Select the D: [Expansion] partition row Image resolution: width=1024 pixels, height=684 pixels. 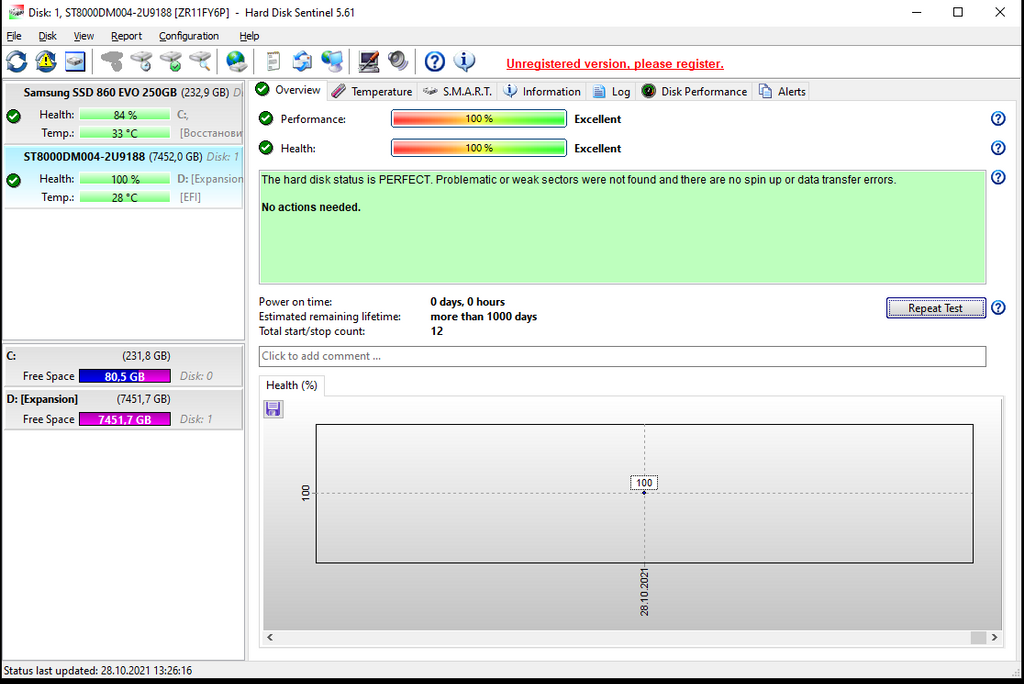click(x=123, y=409)
